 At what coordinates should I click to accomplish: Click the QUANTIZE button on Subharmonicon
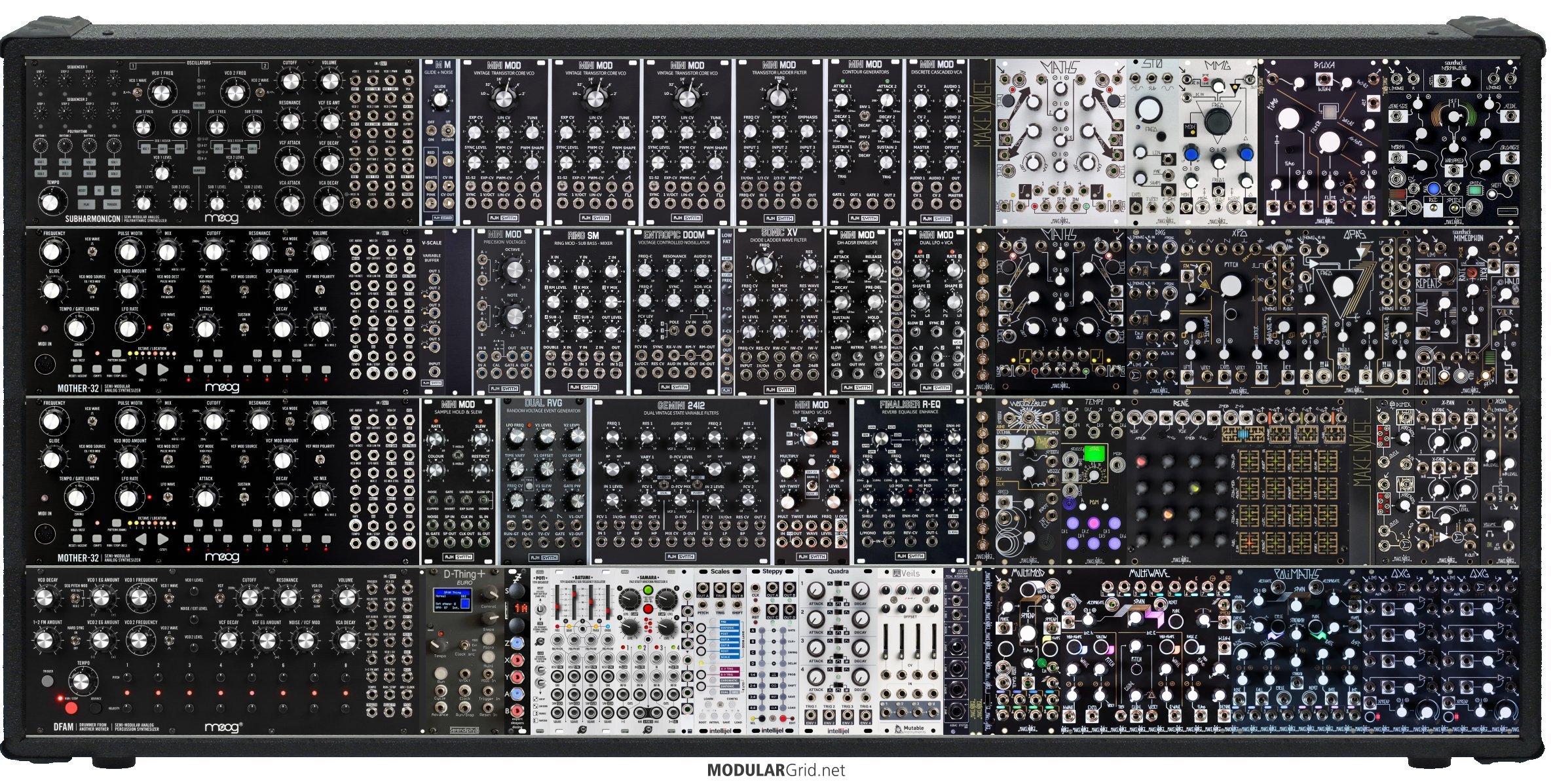(x=198, y=170)
